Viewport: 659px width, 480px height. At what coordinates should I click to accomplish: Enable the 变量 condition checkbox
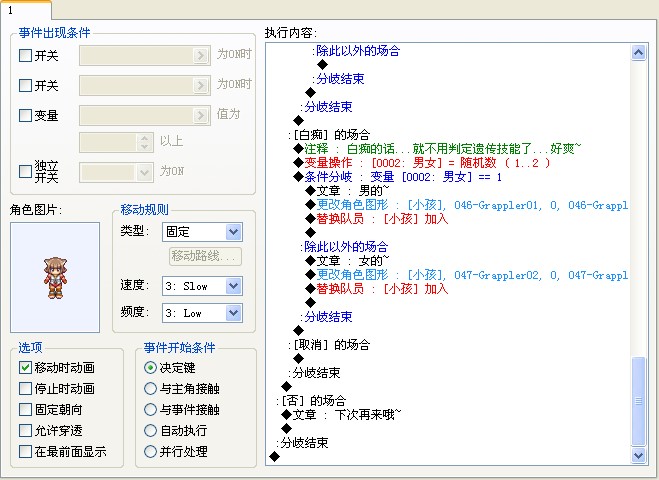[x=25, y=116]
